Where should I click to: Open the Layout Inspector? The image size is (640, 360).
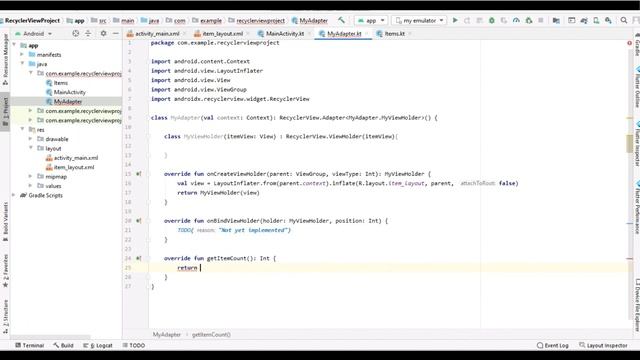coord(603,345)
